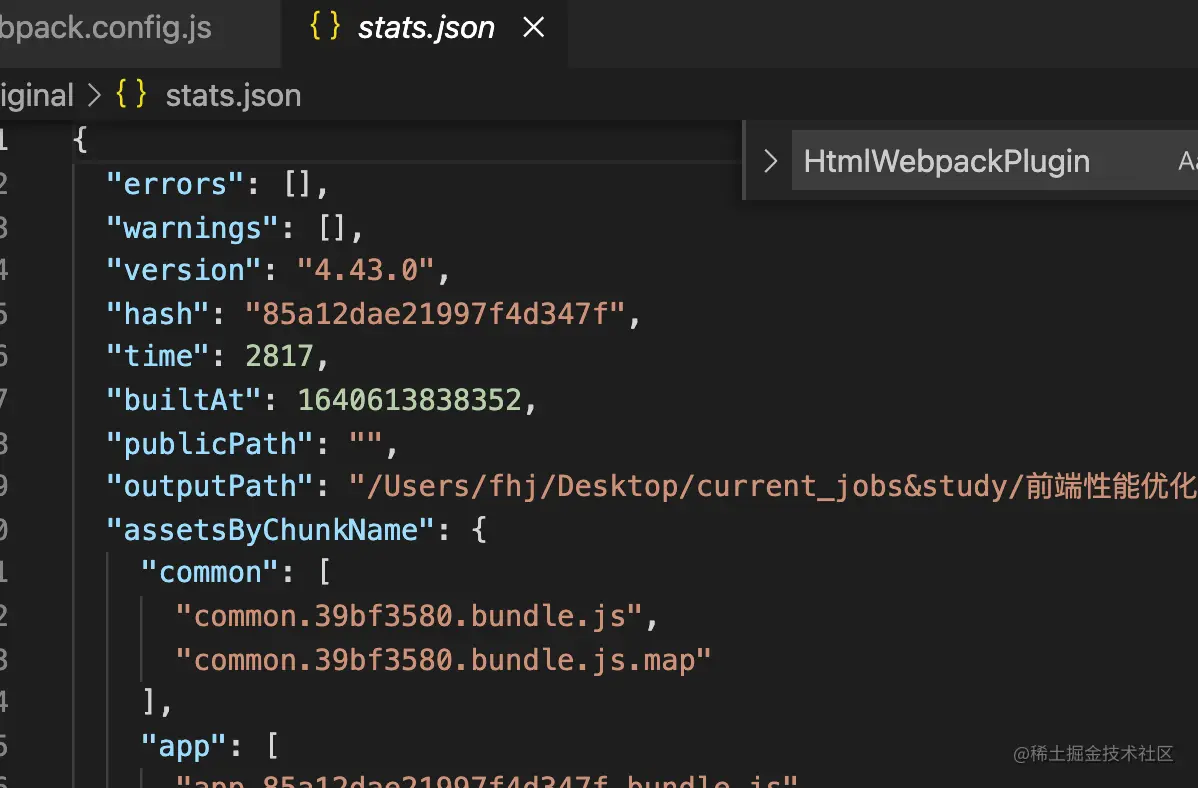1198x788 pixels.
Task: Select "common.39bf3580.bundle.js" string
Action: tap(410, 616)
